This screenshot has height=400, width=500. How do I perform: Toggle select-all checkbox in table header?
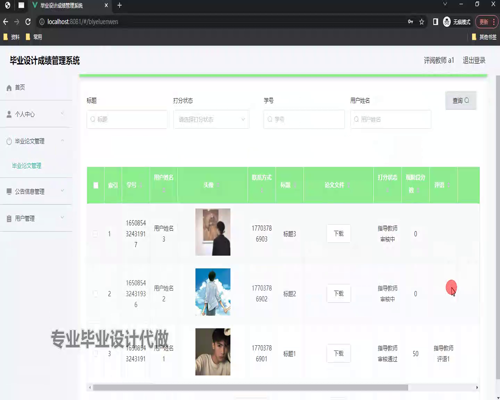click(96, 185)
